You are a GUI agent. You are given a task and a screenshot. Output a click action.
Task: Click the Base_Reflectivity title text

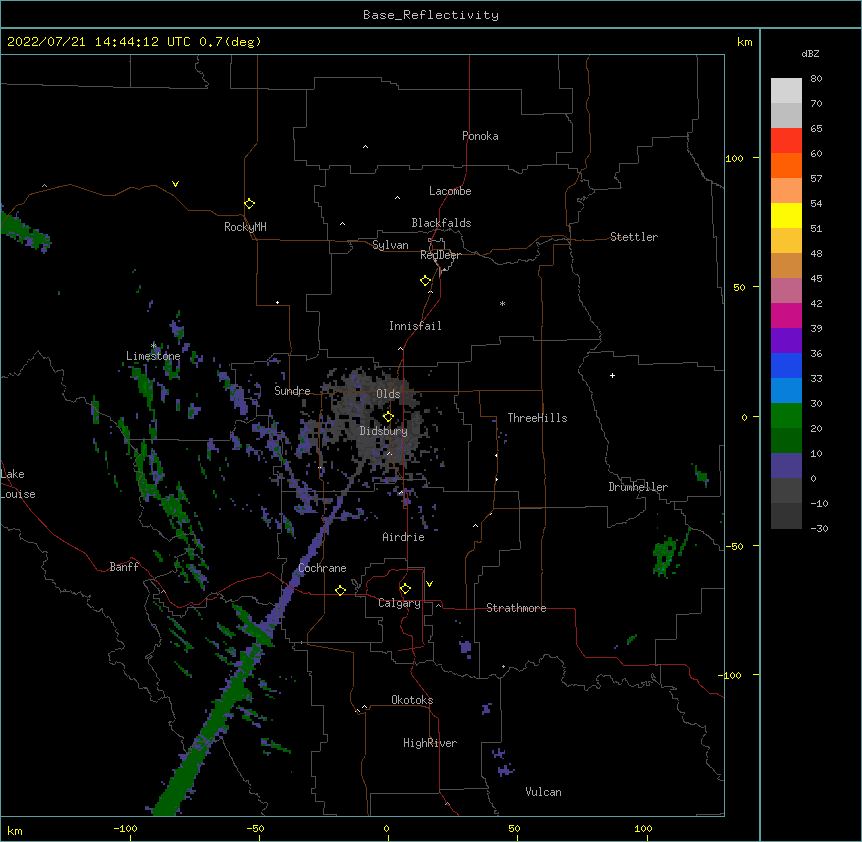point(431,15)
